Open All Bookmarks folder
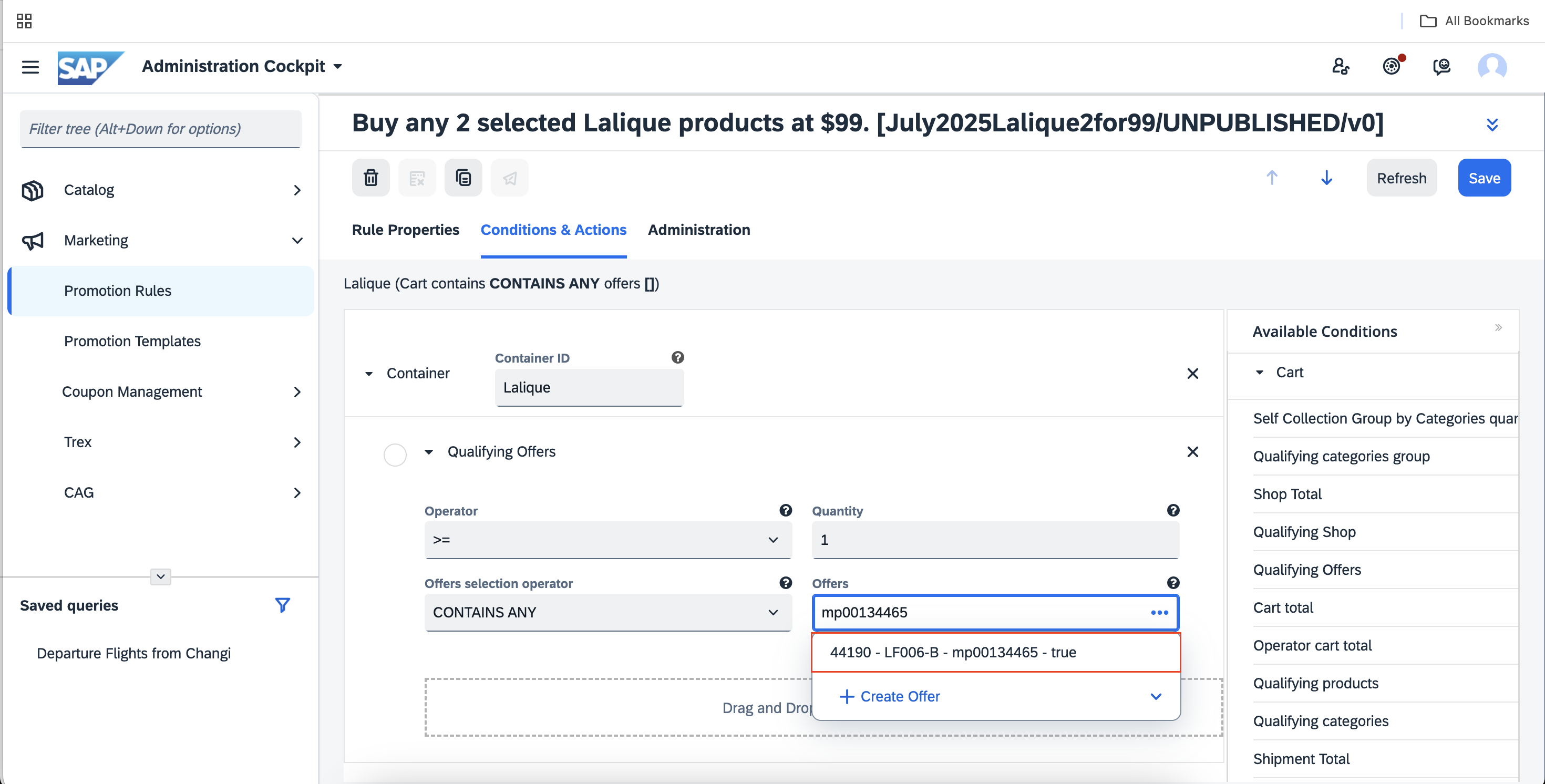 [x=1474, y=21]
